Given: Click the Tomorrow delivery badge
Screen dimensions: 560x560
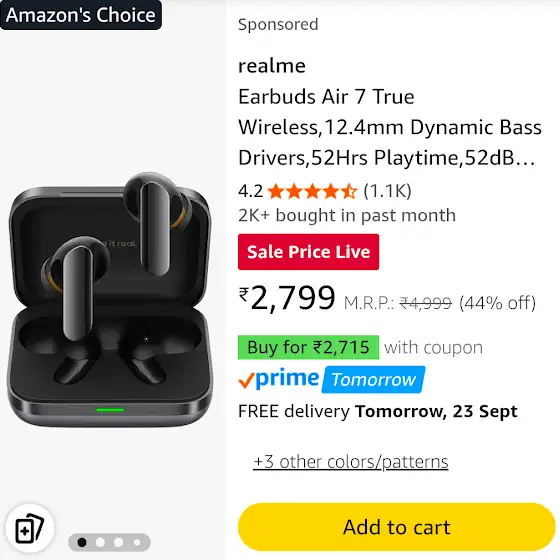Looking at the screenshot, I should pos(374,380).
